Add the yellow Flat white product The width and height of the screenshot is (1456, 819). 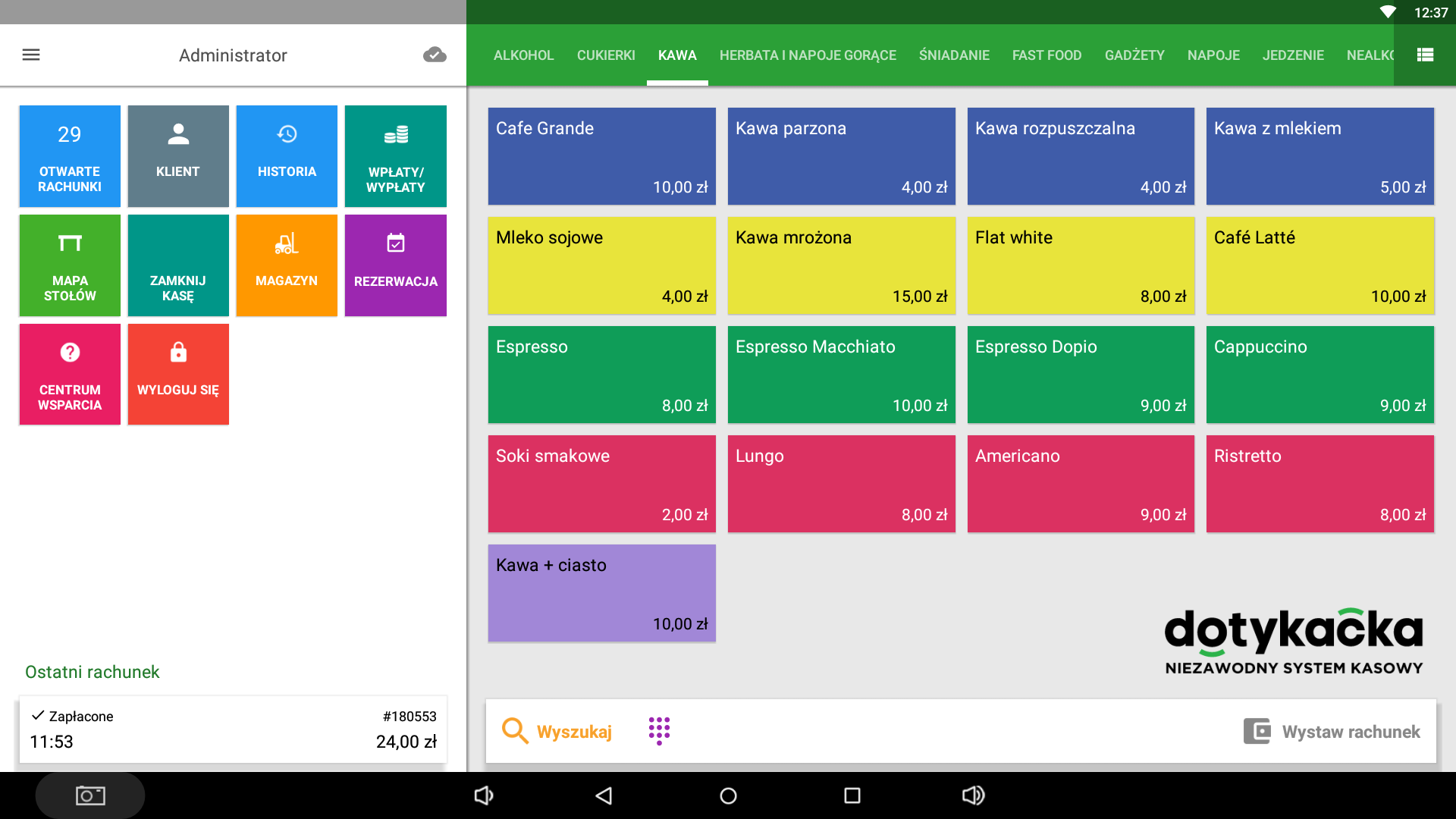(x=1081, y=265)
